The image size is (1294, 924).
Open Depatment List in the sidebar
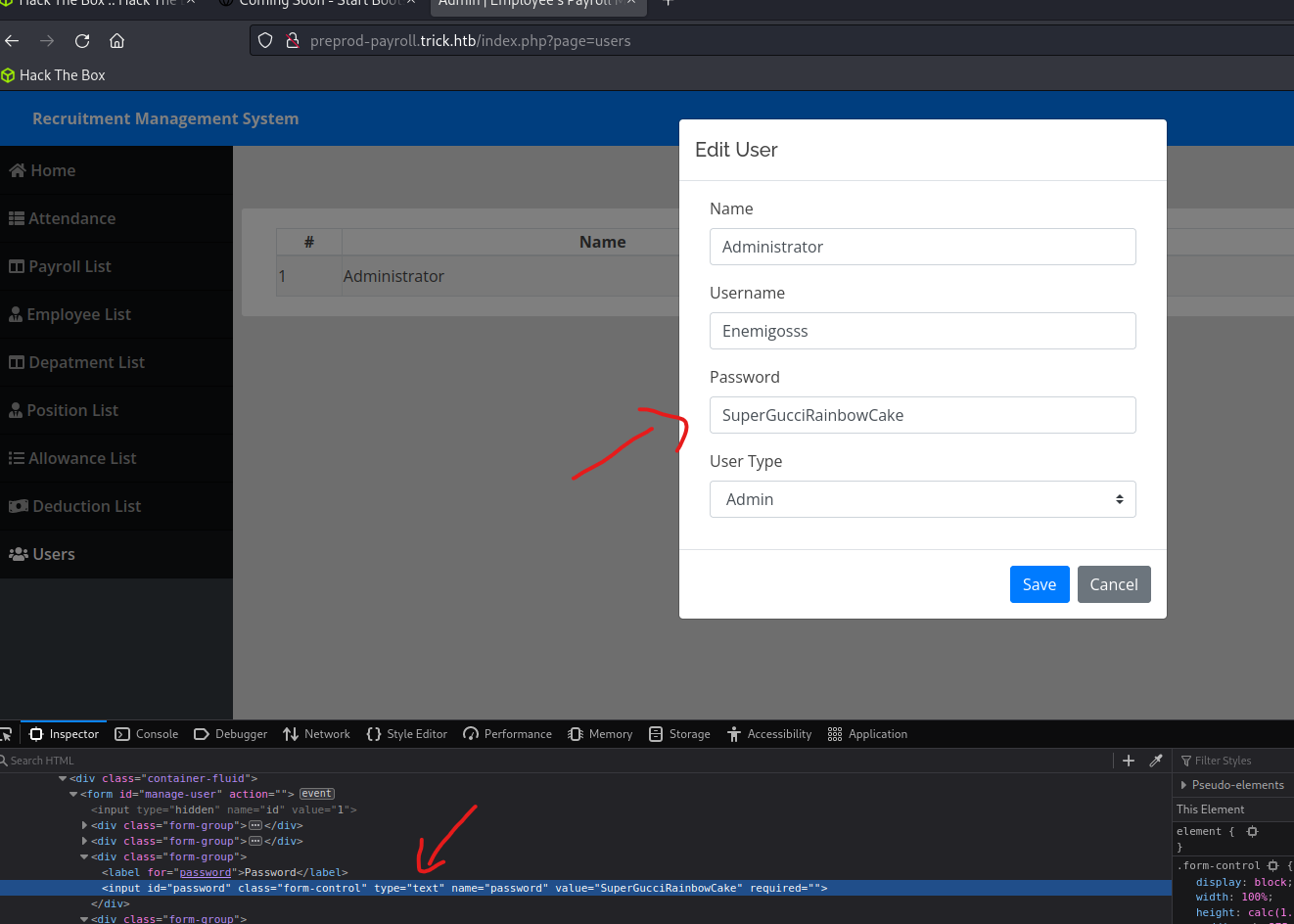tap(116, 362)
